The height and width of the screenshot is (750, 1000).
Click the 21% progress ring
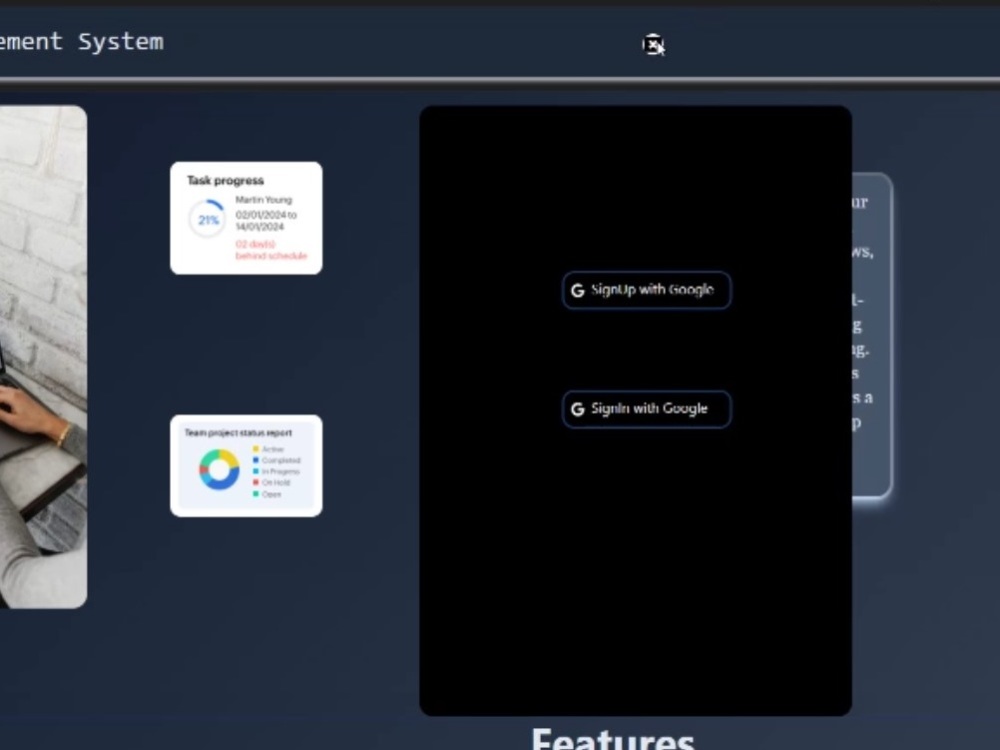click(x=207, y=219)
